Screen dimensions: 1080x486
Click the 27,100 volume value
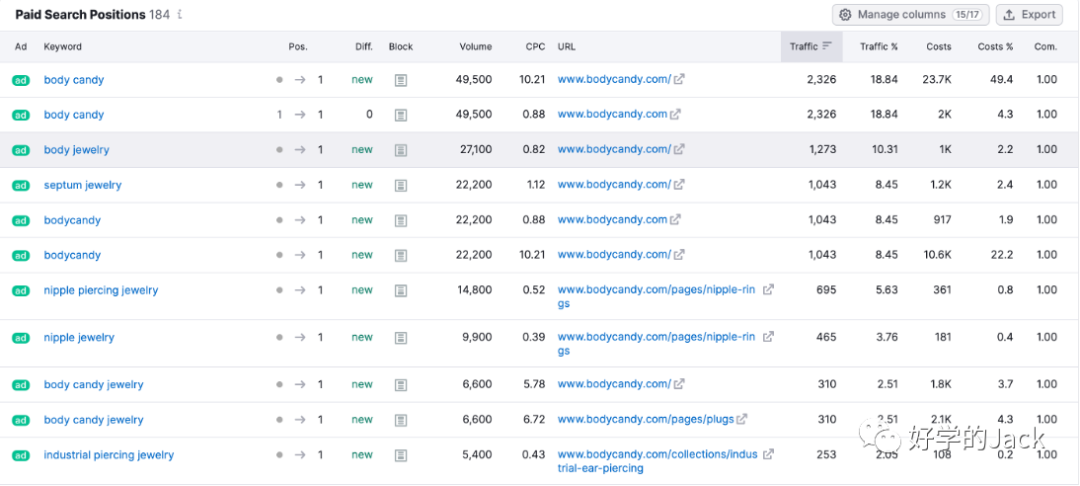(476, 149)
